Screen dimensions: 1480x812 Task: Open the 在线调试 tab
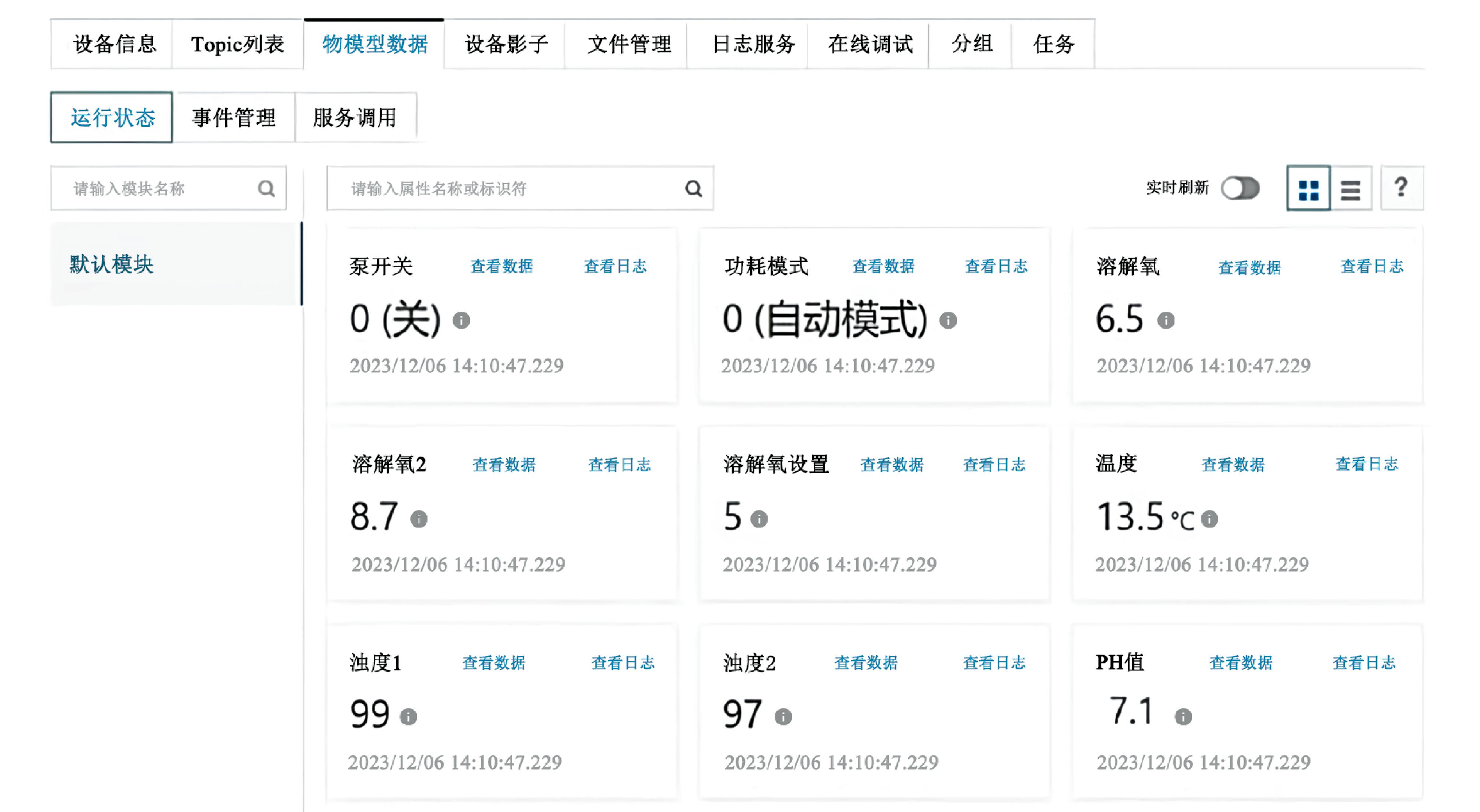pos(869,44)
